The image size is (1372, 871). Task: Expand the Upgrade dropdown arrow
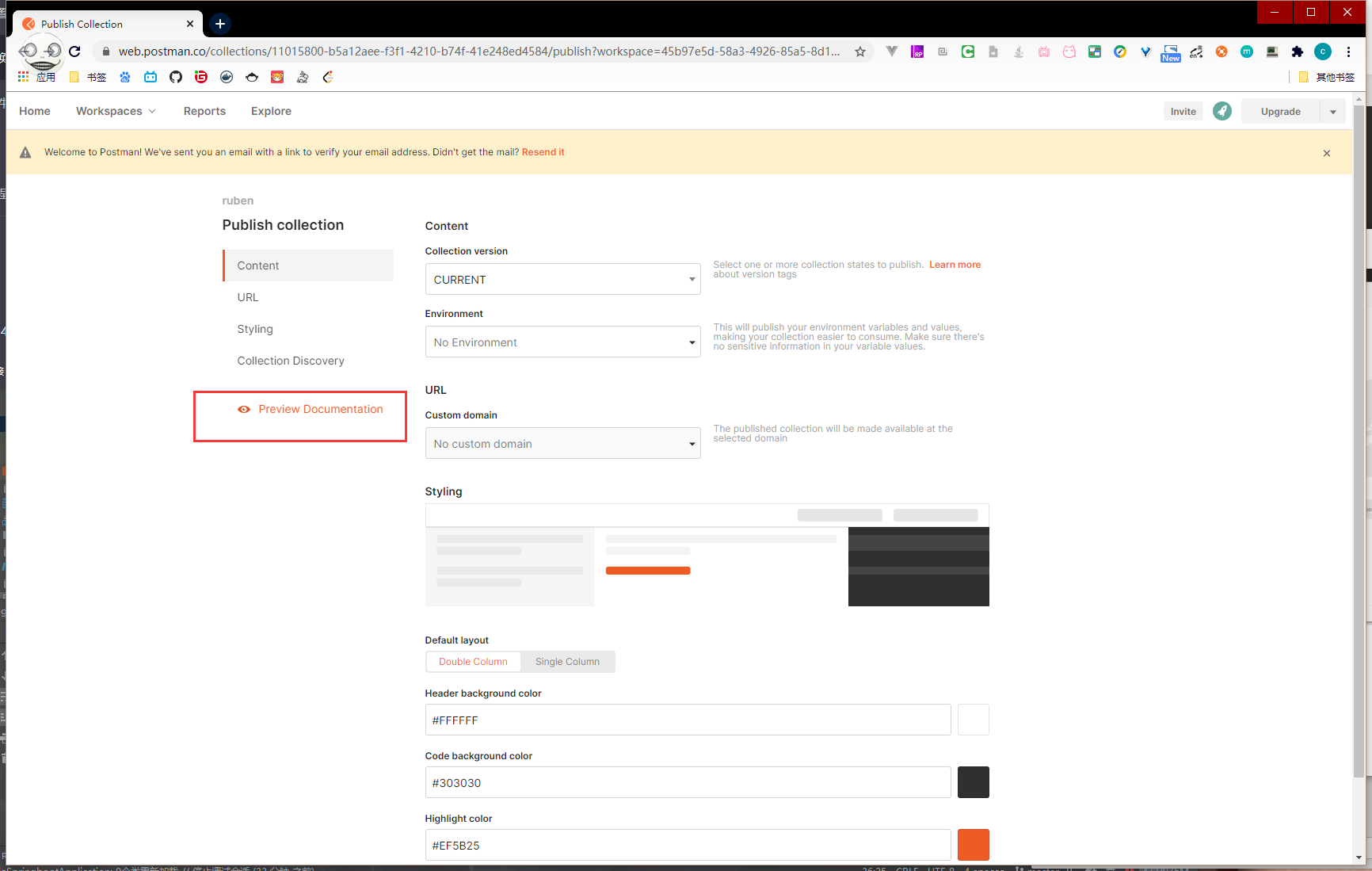[x=1333, y=112]
